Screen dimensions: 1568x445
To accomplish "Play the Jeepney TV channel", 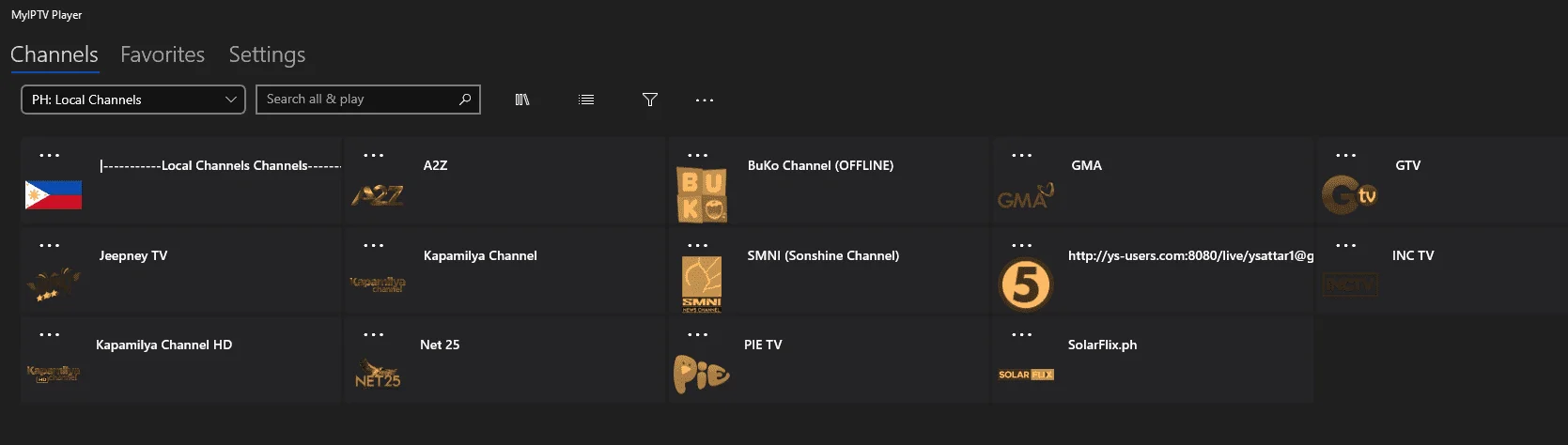I will point(181,270).
